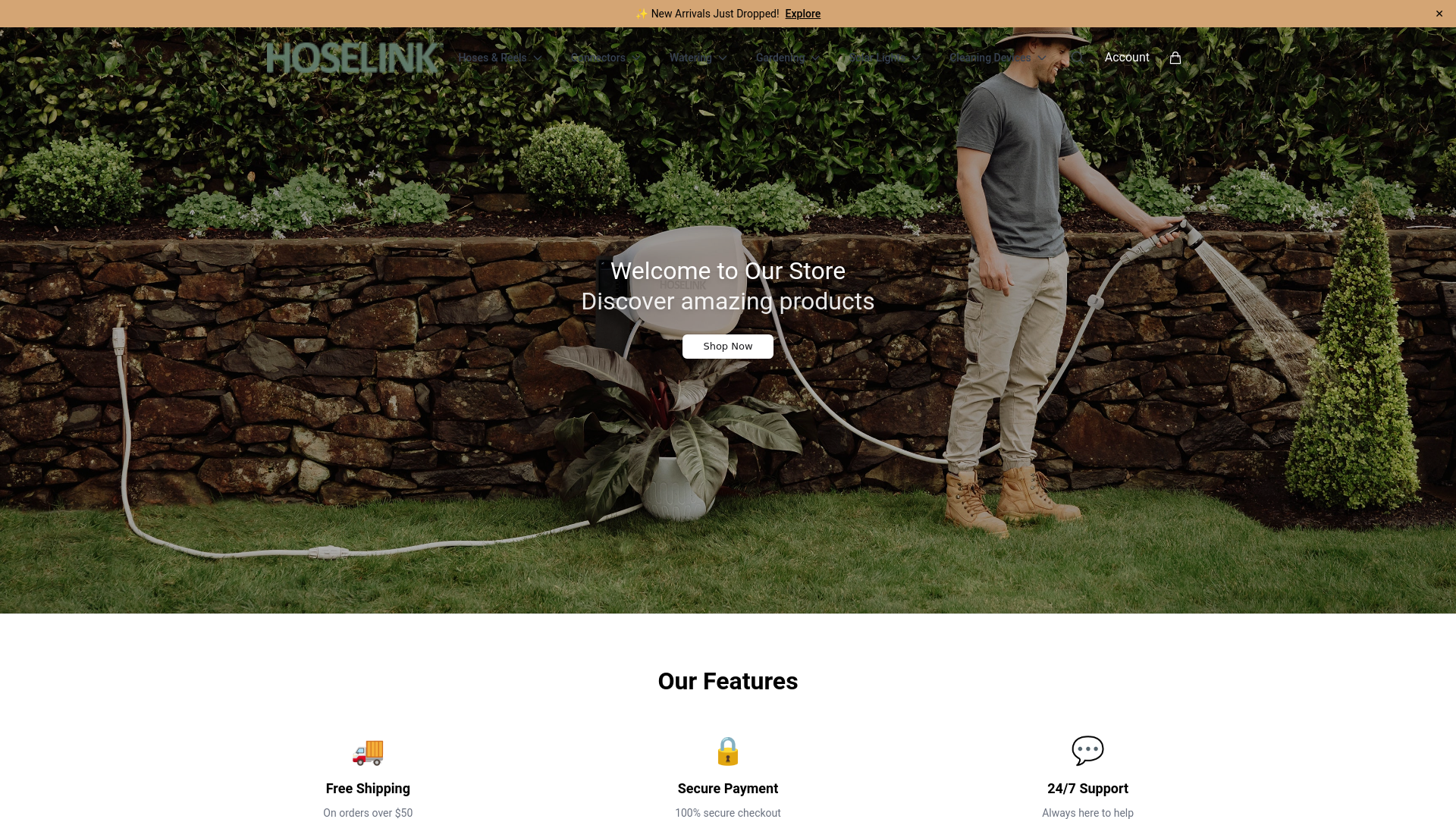The height and width of the screenshot is (819, 1456).
Task: Go to the Hoselink logo homepage
Action: (352, 58)
